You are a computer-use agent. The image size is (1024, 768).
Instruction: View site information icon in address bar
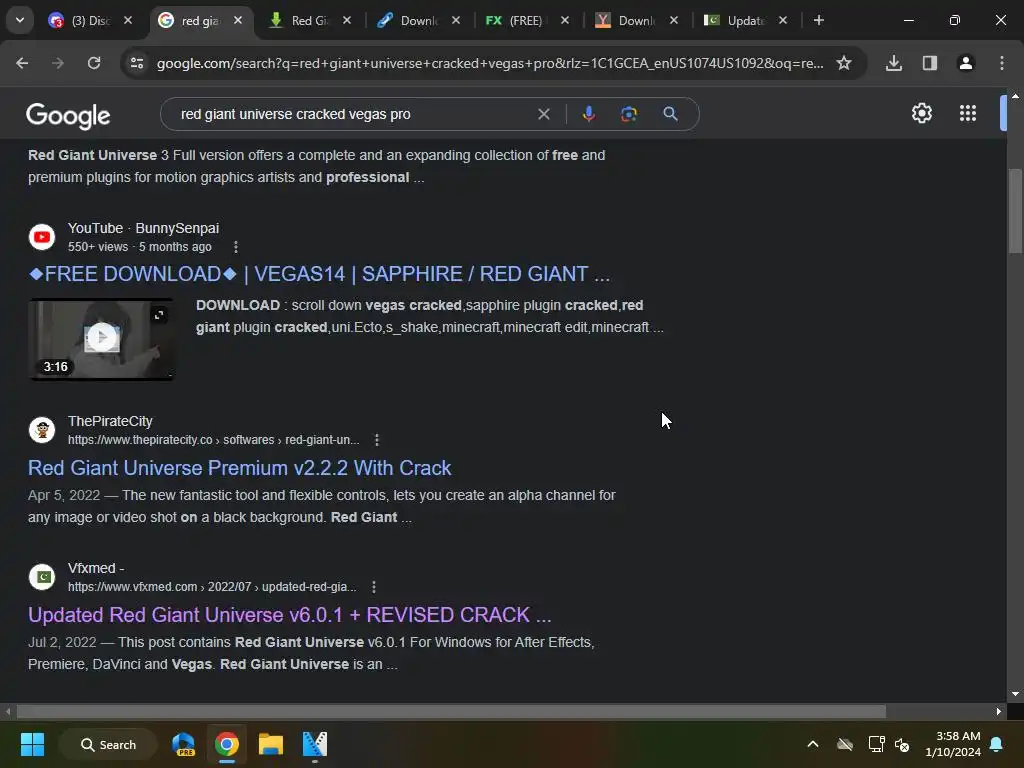click(137, 63)
